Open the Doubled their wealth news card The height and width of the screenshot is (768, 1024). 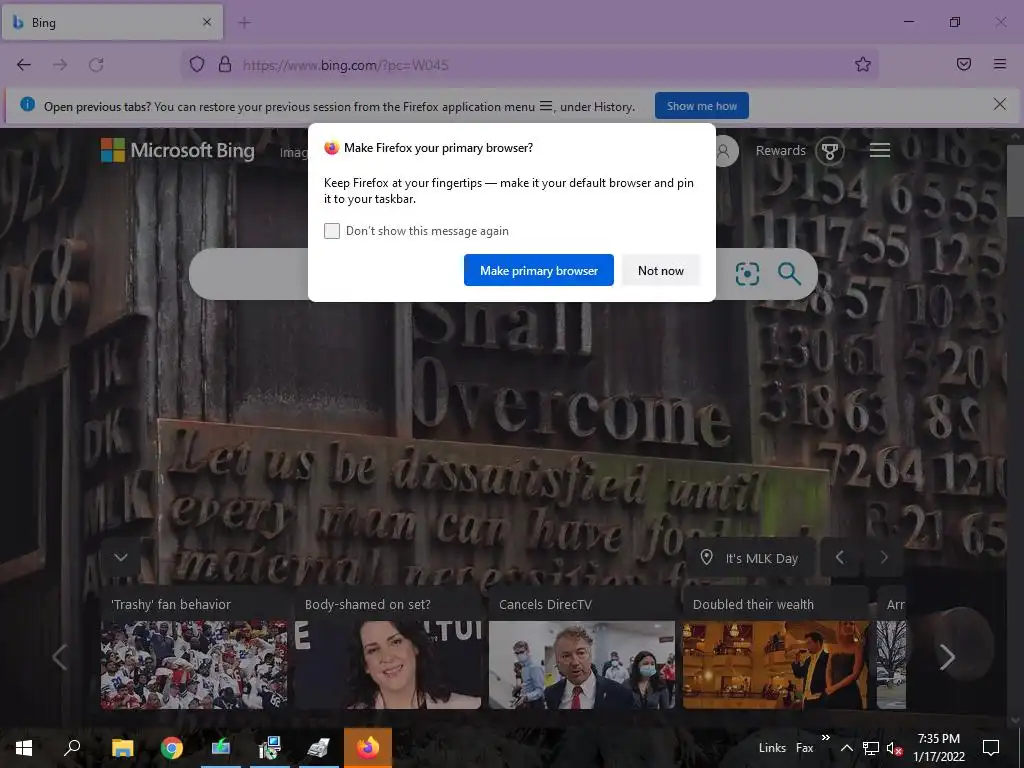tap(776, 647)
